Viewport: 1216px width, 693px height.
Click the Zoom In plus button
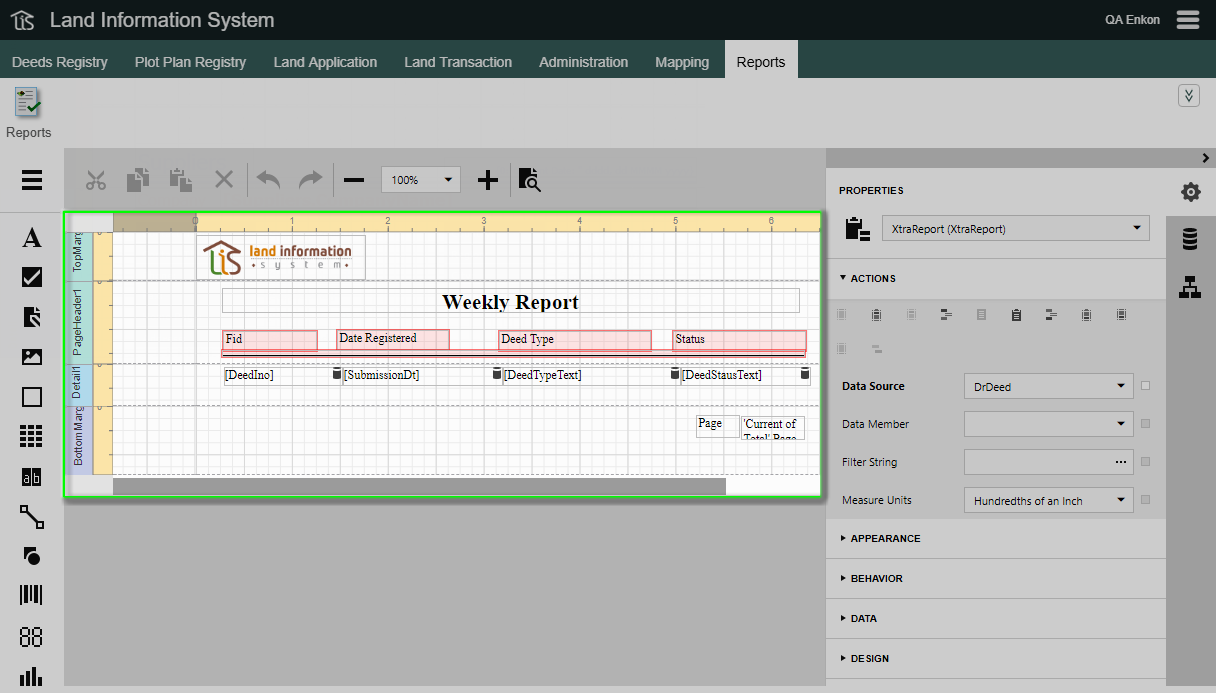tap(487, 180)
